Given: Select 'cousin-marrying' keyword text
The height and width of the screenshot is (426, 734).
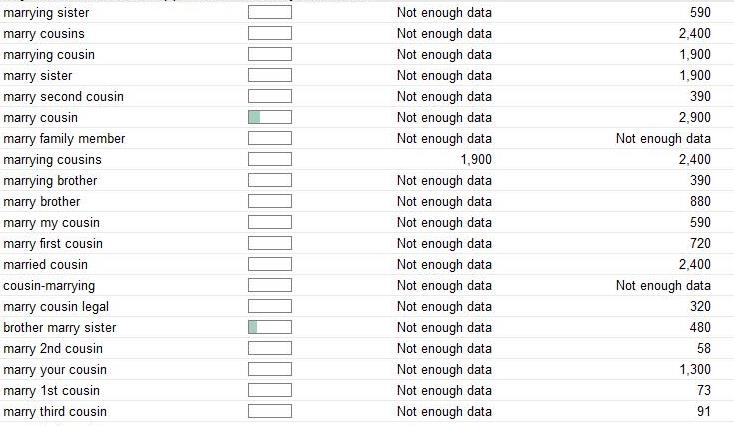Looking at the screenshot, I should click(x=49, y=286).
